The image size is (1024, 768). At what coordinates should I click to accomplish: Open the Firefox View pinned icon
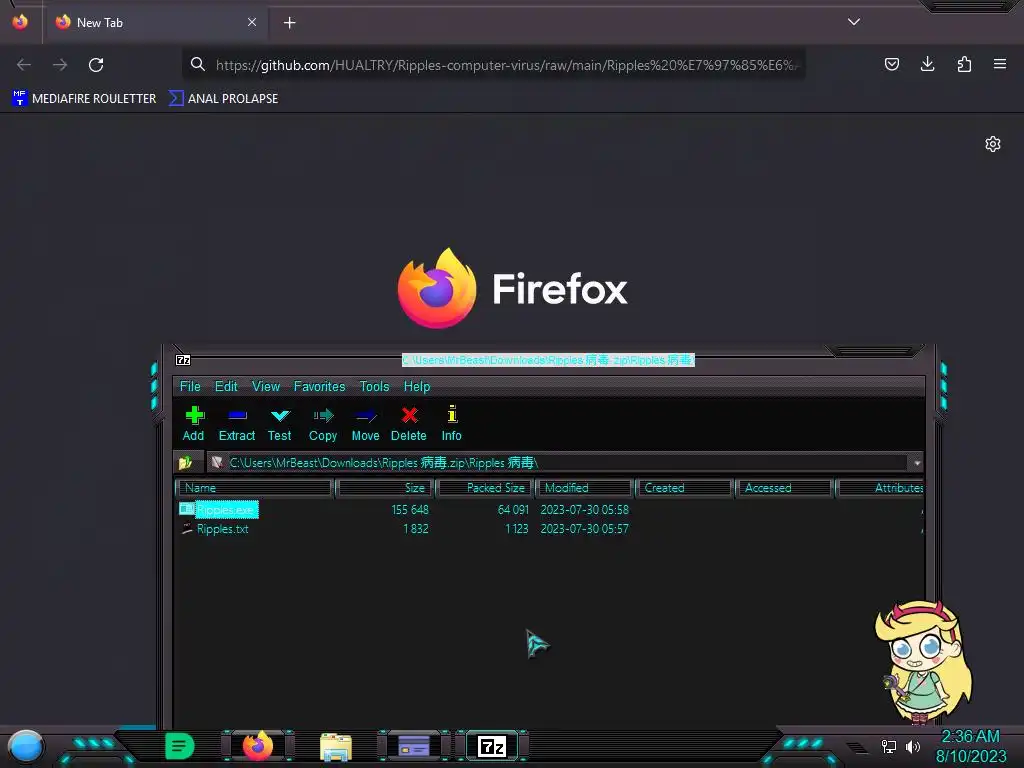(x=20, y=22)
